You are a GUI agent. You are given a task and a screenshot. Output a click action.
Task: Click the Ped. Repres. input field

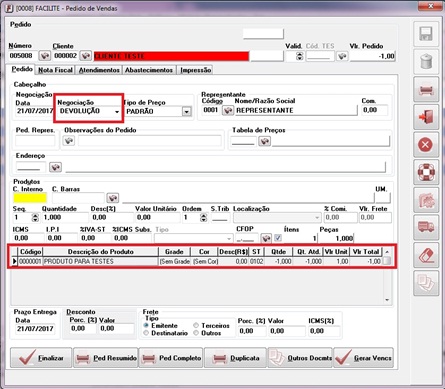coord(35,141)
